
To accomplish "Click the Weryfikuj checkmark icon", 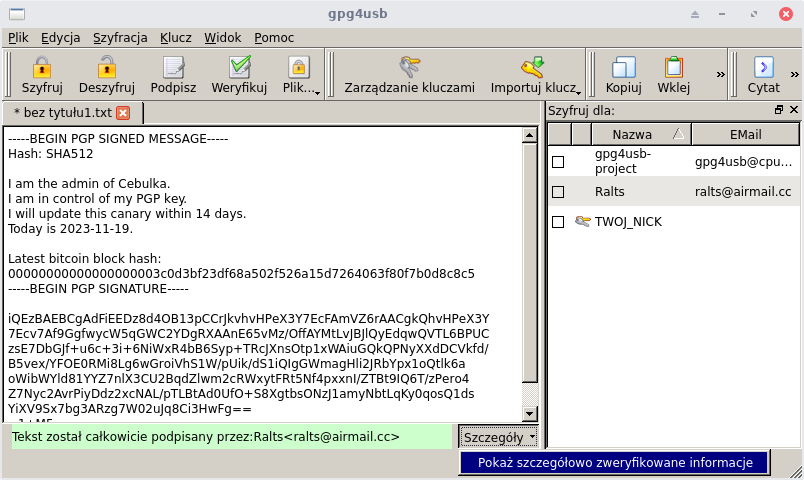I will point(239,67).
